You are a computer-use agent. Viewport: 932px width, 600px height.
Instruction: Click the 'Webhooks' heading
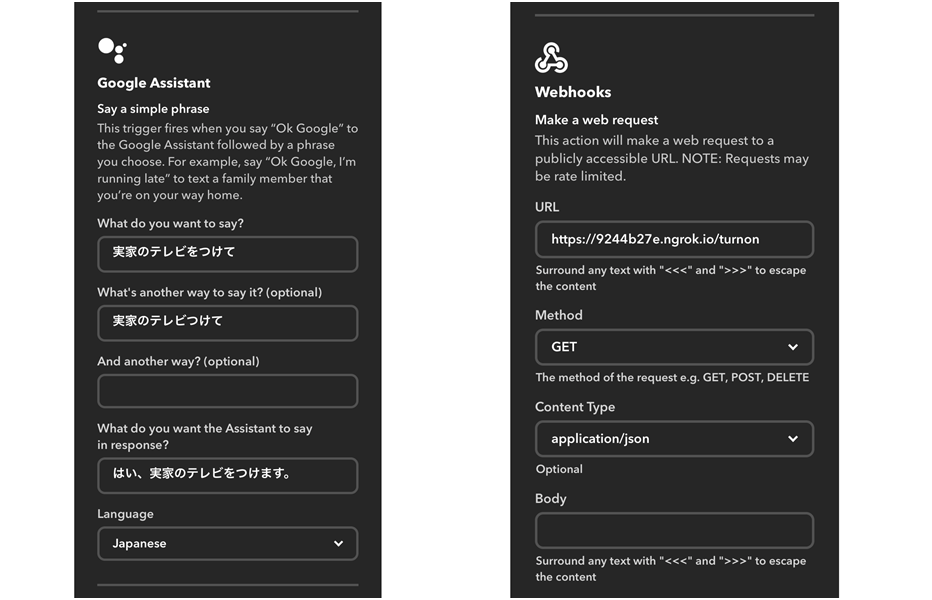coord(573,92)
